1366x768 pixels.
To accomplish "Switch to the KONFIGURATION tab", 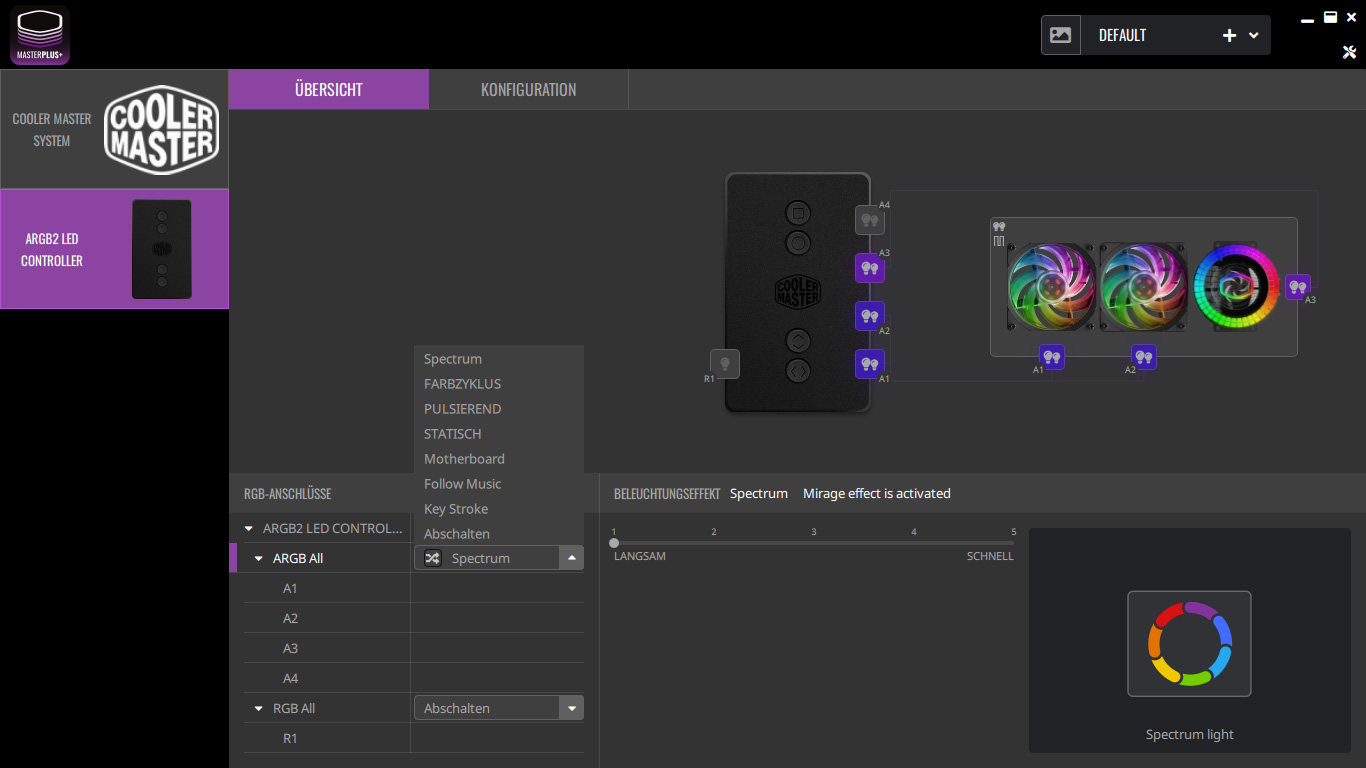I will pos(528,89).
